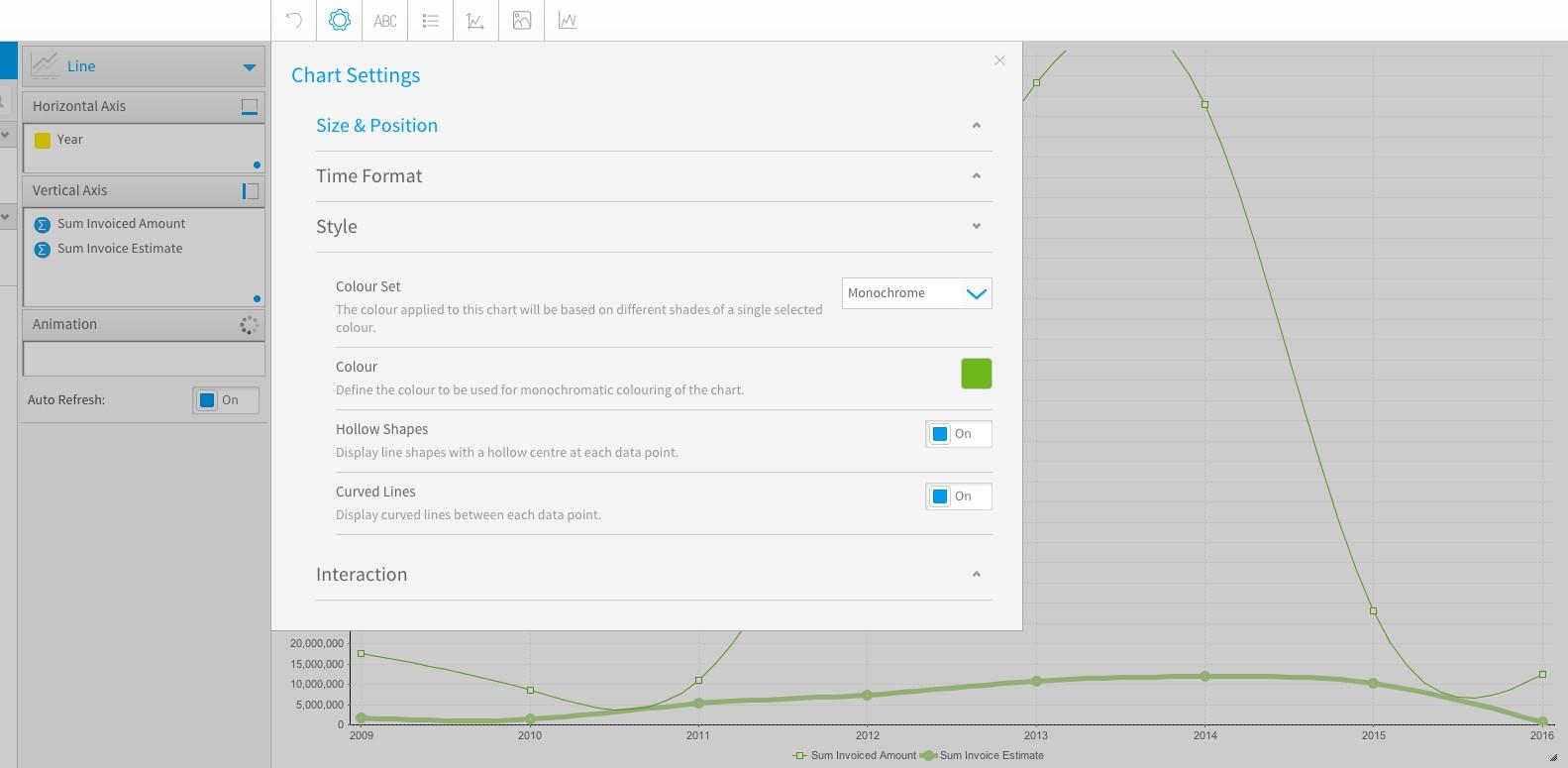1568x768 pixels.
Task: Open the legend list settings icon
Action: pyautogui.click(x=430, y=20)
